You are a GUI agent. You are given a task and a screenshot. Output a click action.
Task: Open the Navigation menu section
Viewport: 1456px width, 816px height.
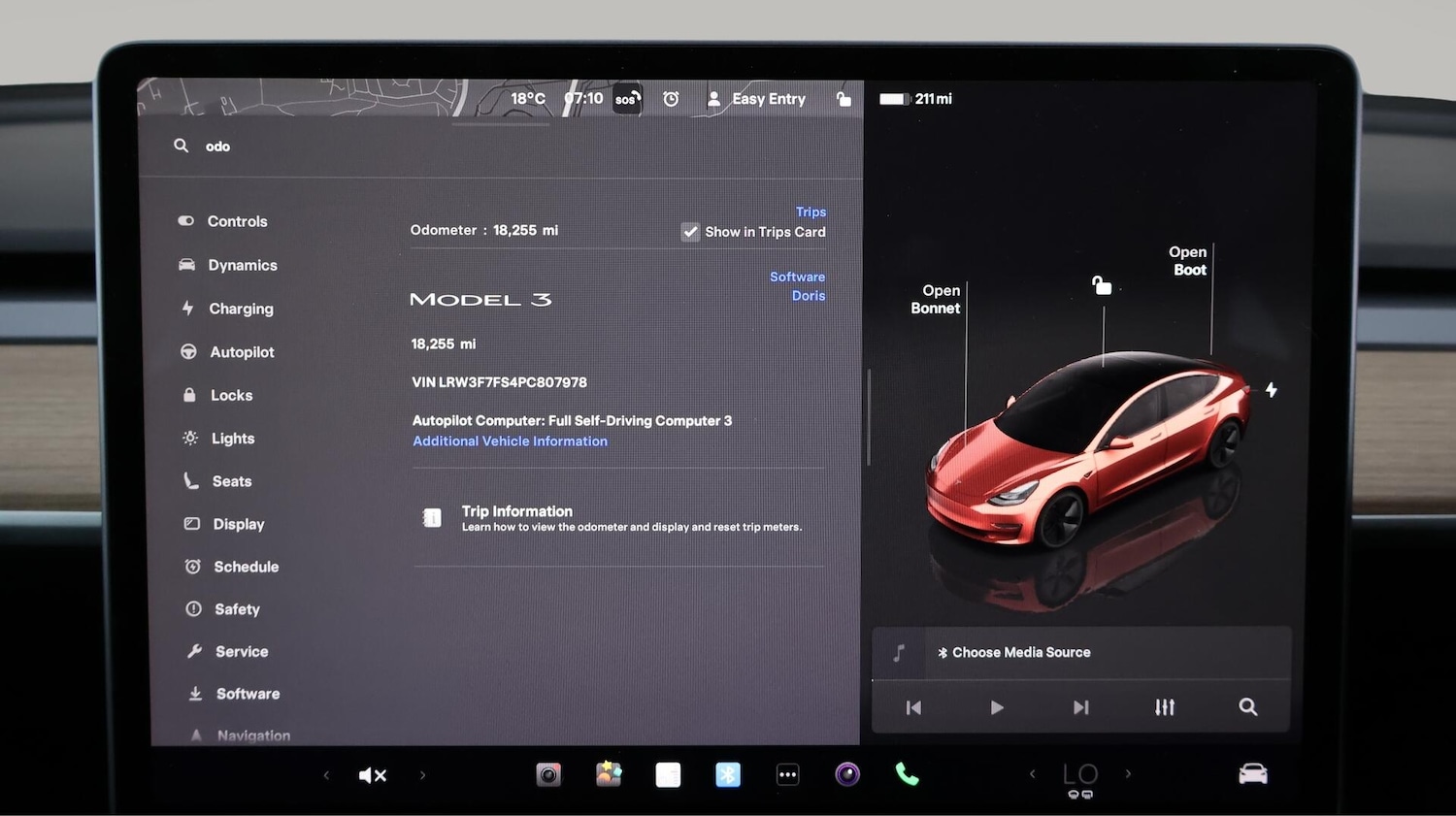240,735
